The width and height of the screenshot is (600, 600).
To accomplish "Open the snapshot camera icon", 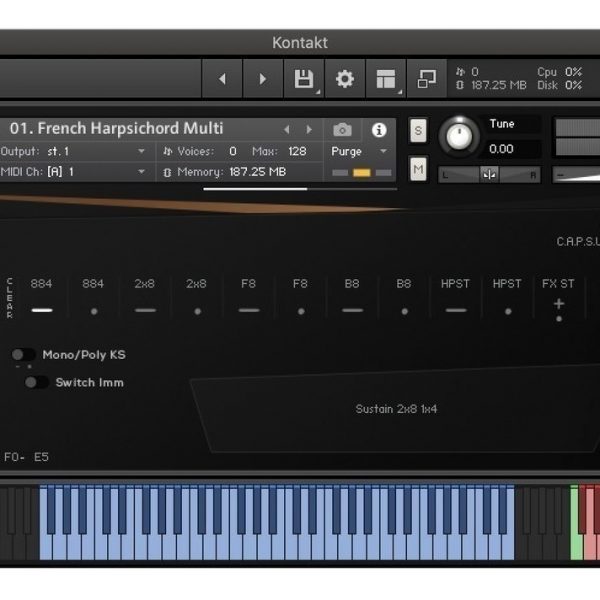I will tap(342, 130).
